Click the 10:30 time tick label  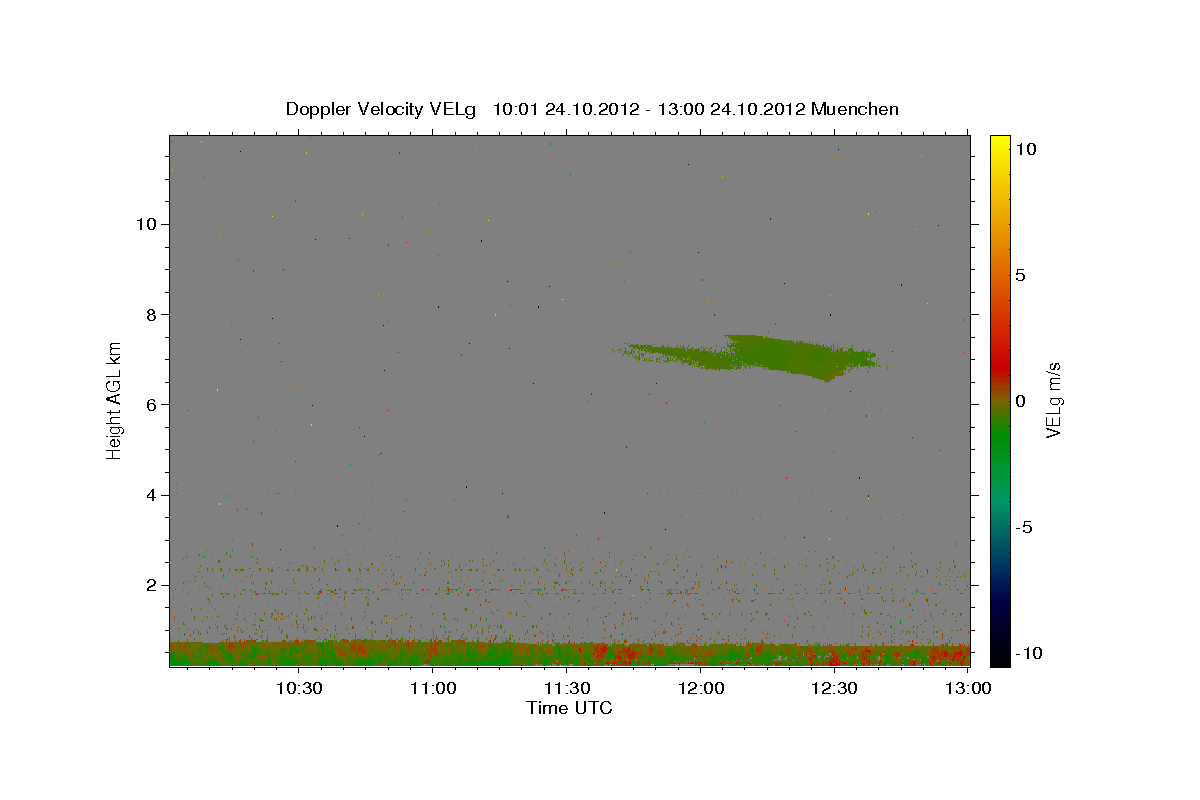point(299,688)
